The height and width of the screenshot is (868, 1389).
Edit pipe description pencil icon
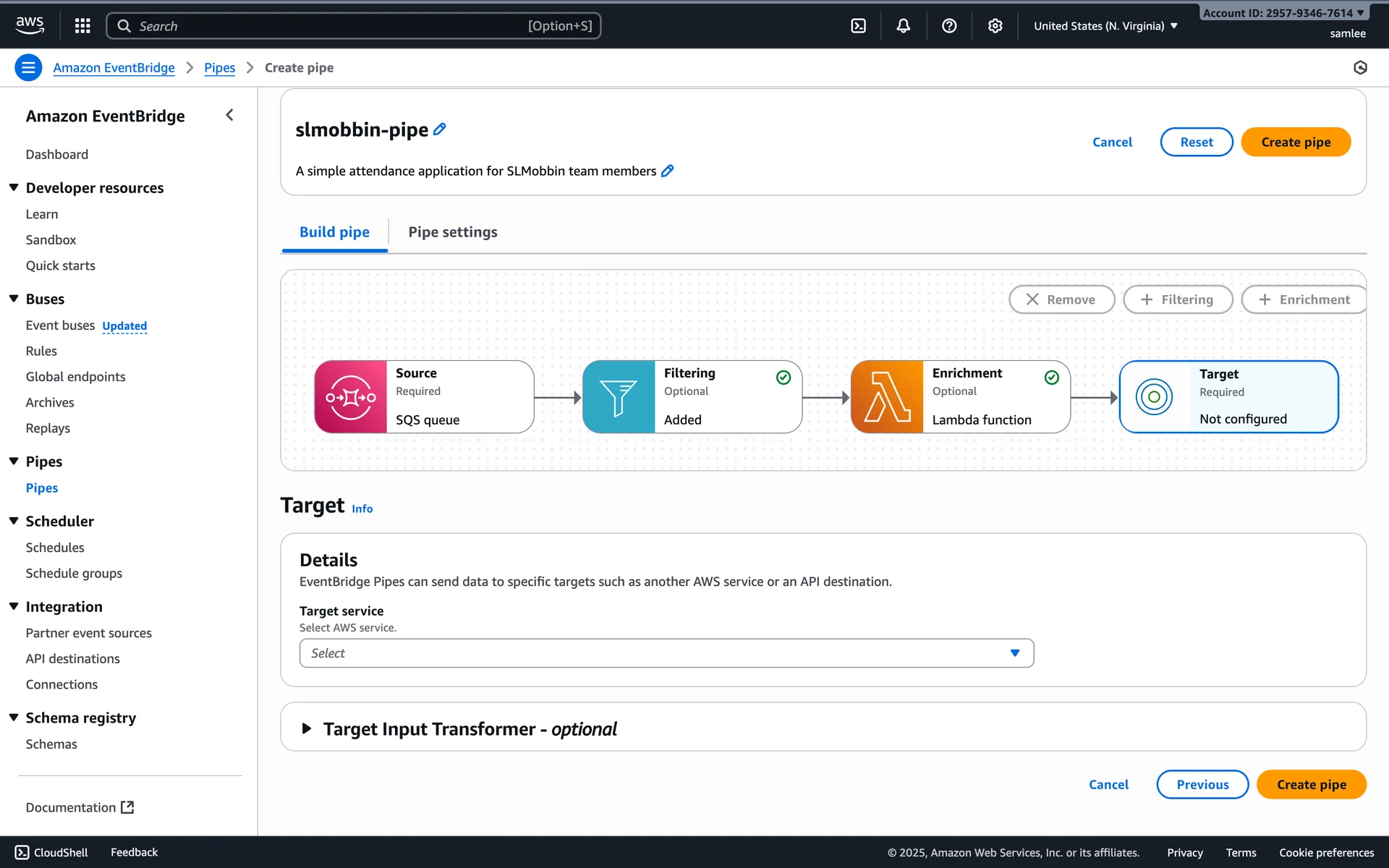click(x=667, y=171)
